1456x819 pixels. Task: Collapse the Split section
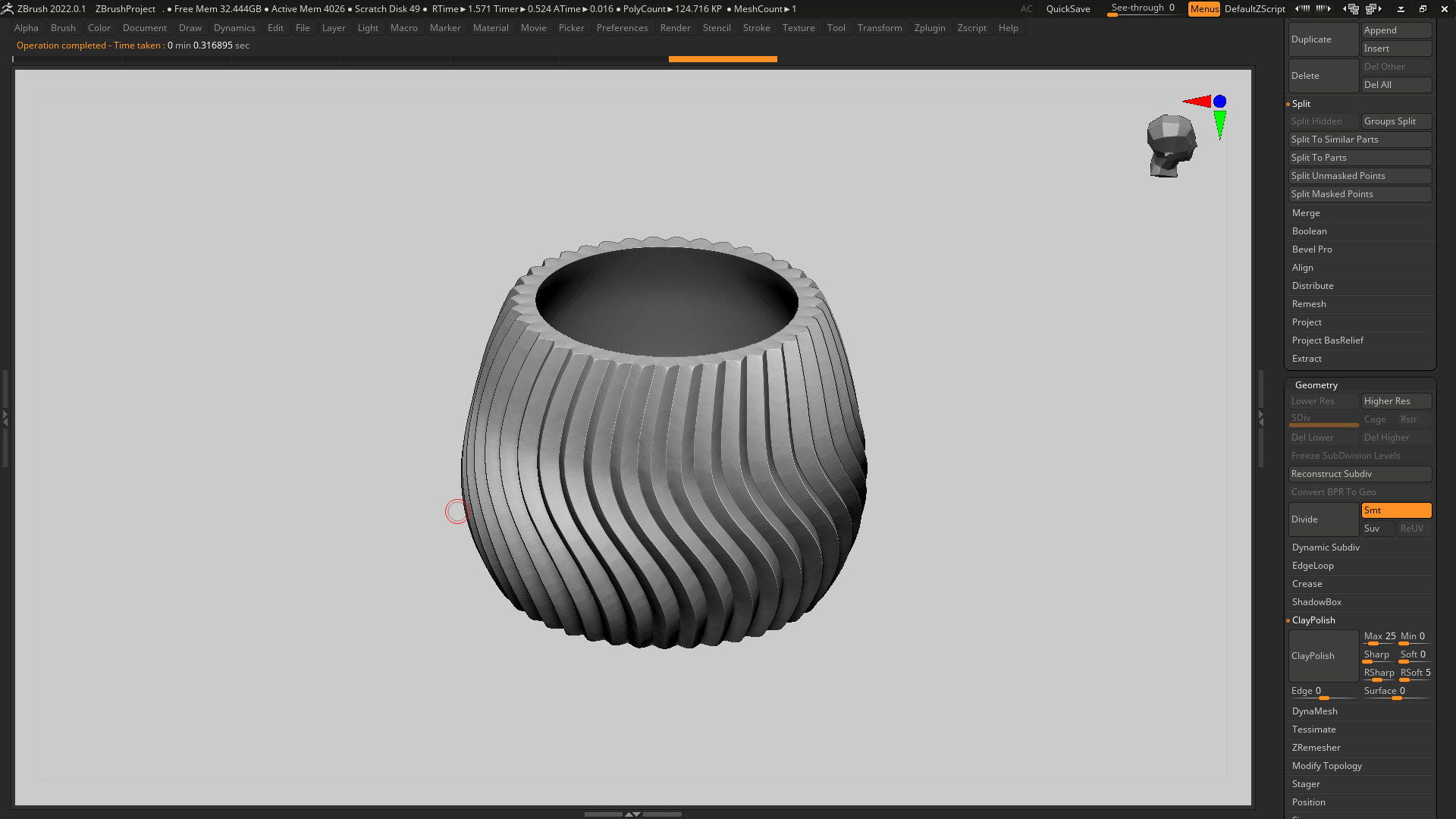[x=1301, y=104]
